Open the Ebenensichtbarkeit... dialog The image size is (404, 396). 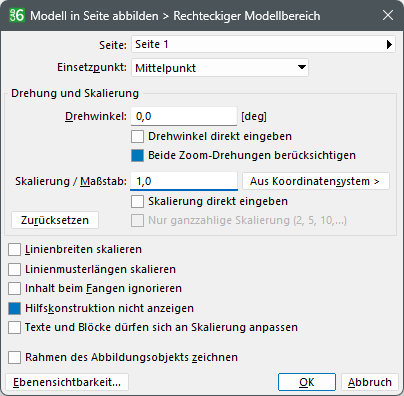click(x=67, y=382)
